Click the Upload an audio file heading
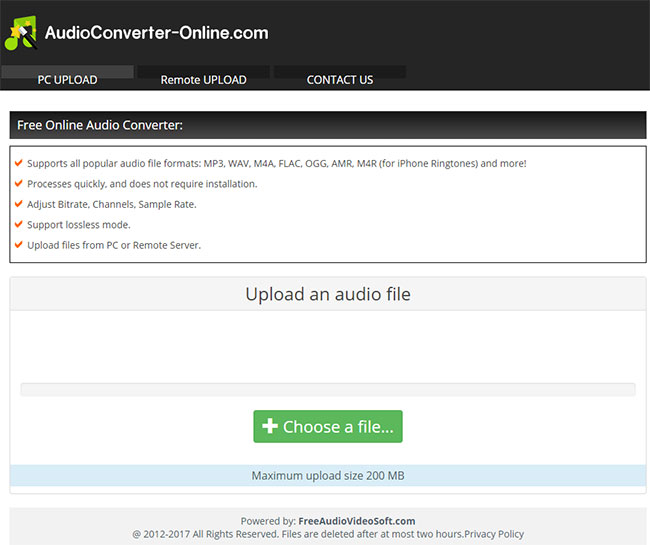The image size is (650, 545). [x=328, y=294]
